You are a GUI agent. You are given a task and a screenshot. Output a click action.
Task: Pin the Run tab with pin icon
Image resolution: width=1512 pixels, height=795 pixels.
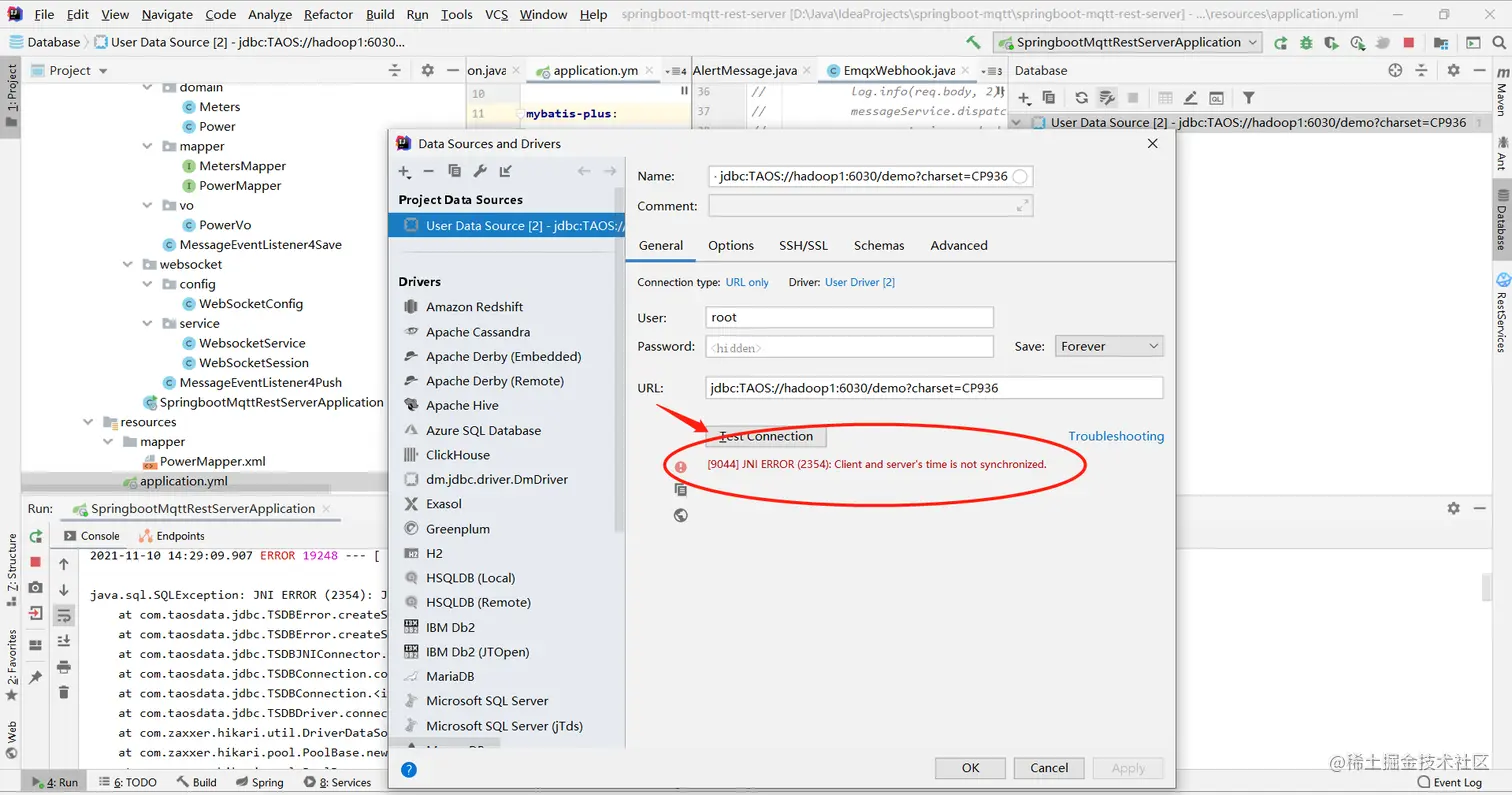click(36, 678)
